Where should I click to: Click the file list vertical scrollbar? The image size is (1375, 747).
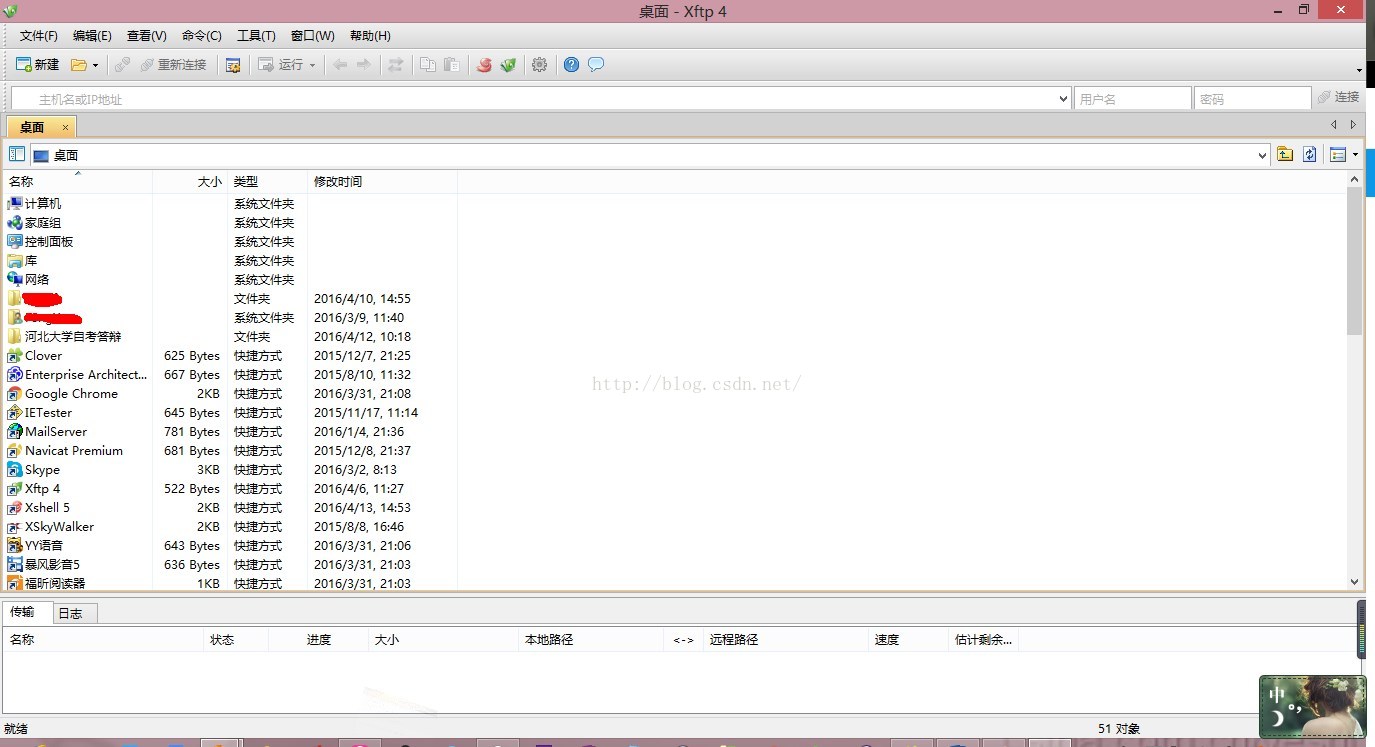[1355, 261]
